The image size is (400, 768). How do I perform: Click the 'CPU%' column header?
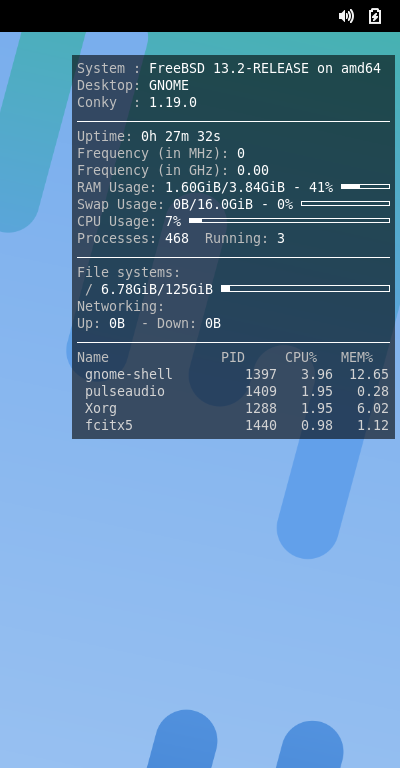pos(301,358)
